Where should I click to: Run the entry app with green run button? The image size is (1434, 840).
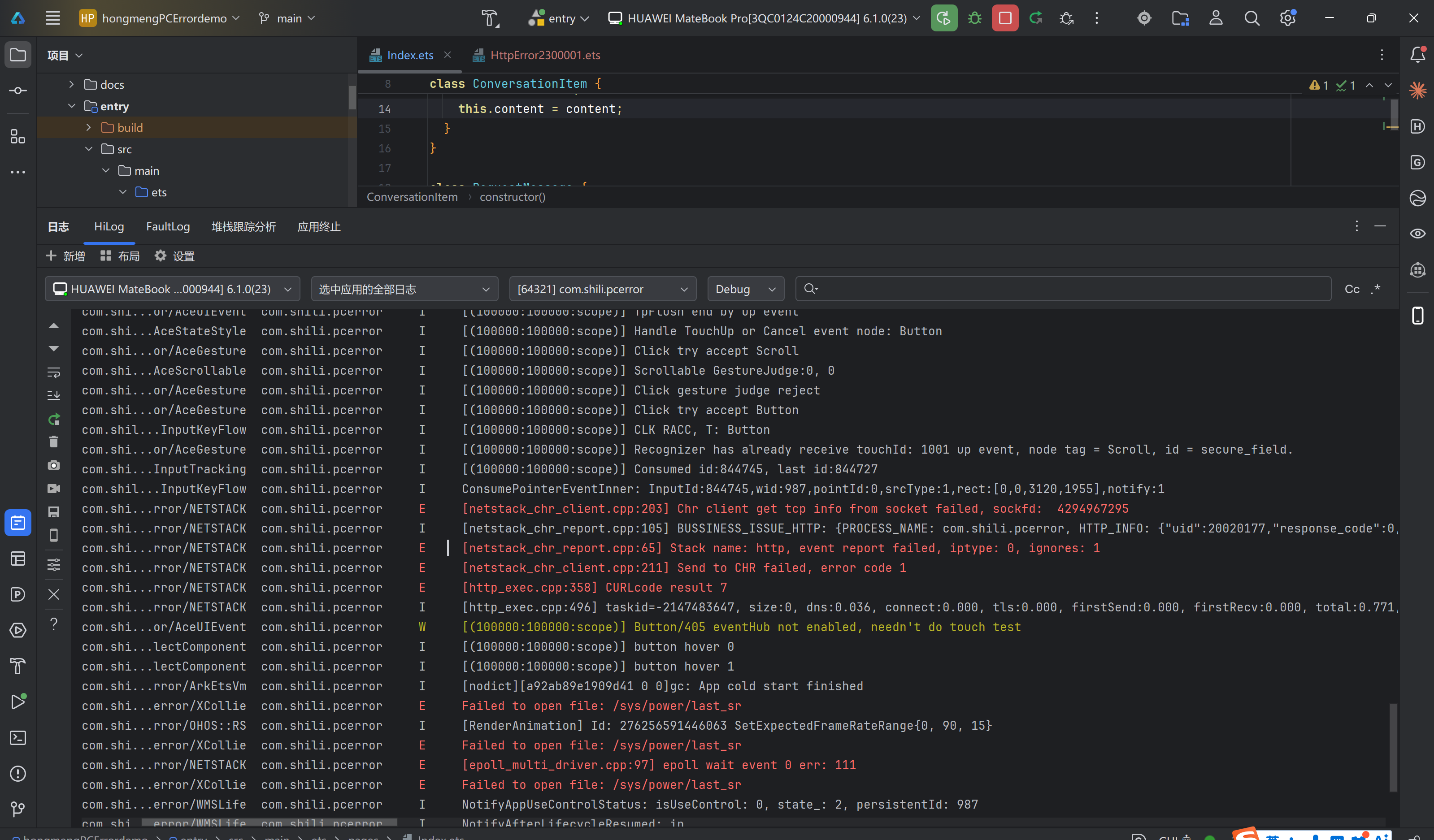point(943,18)
